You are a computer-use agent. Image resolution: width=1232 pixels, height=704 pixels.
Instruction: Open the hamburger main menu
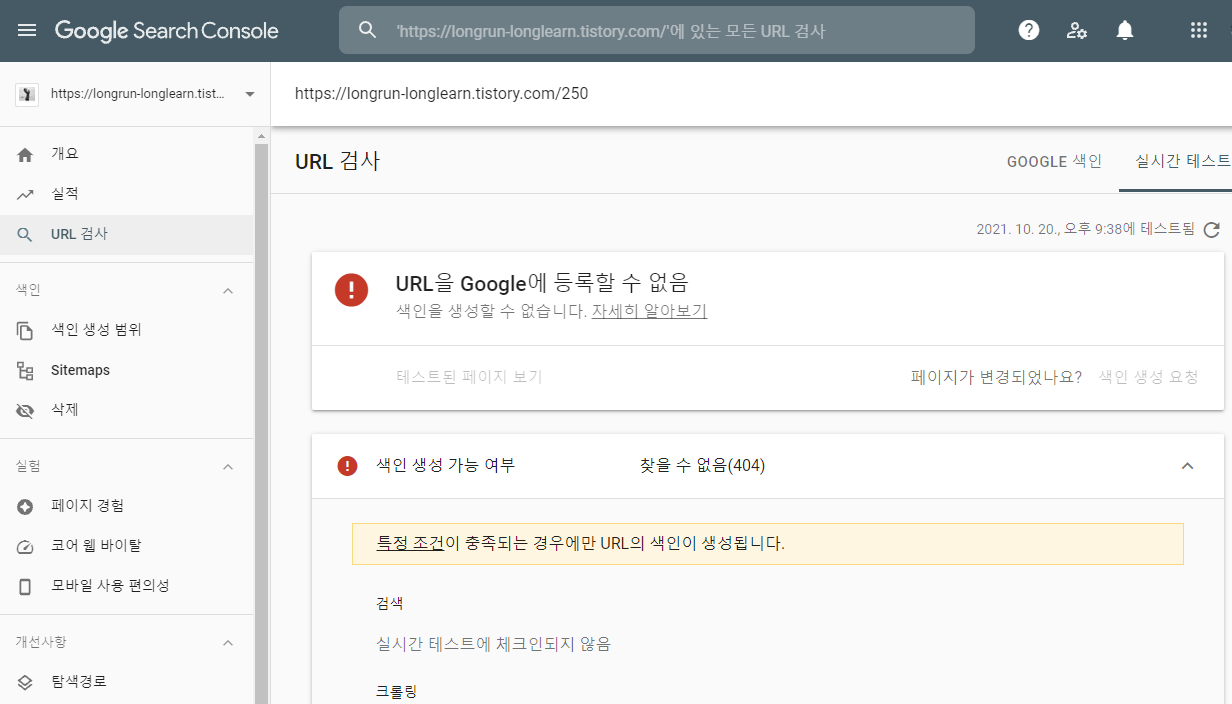(27, 30)
